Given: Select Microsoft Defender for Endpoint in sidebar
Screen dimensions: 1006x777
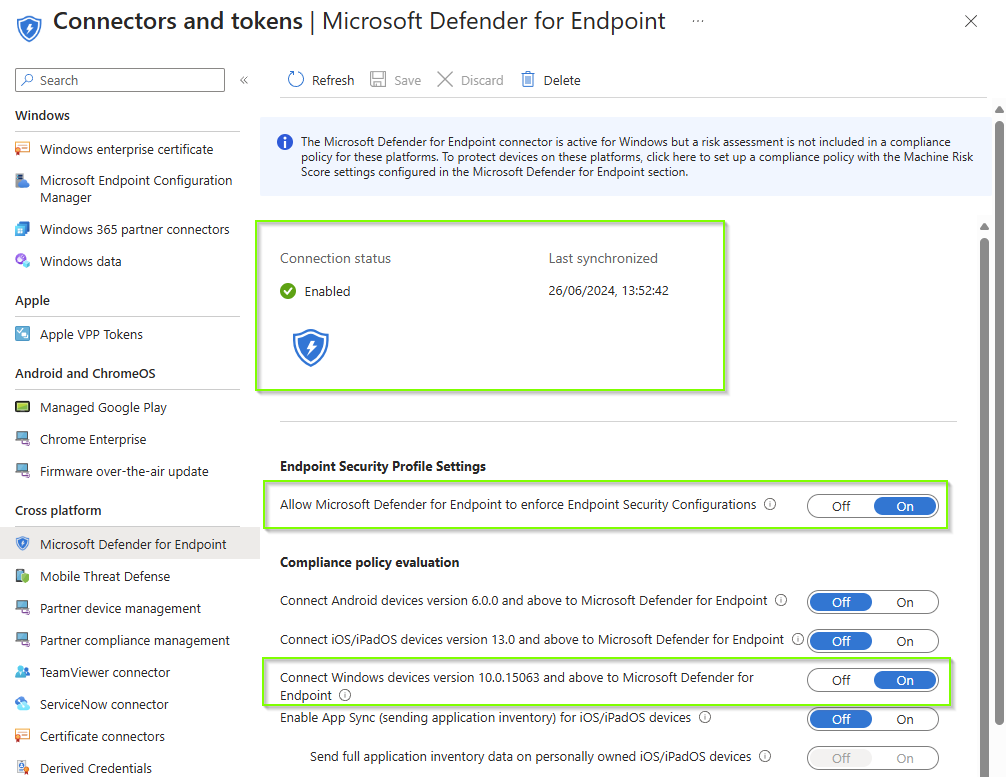Looking at the screenshot, I should tap(132, 544).
